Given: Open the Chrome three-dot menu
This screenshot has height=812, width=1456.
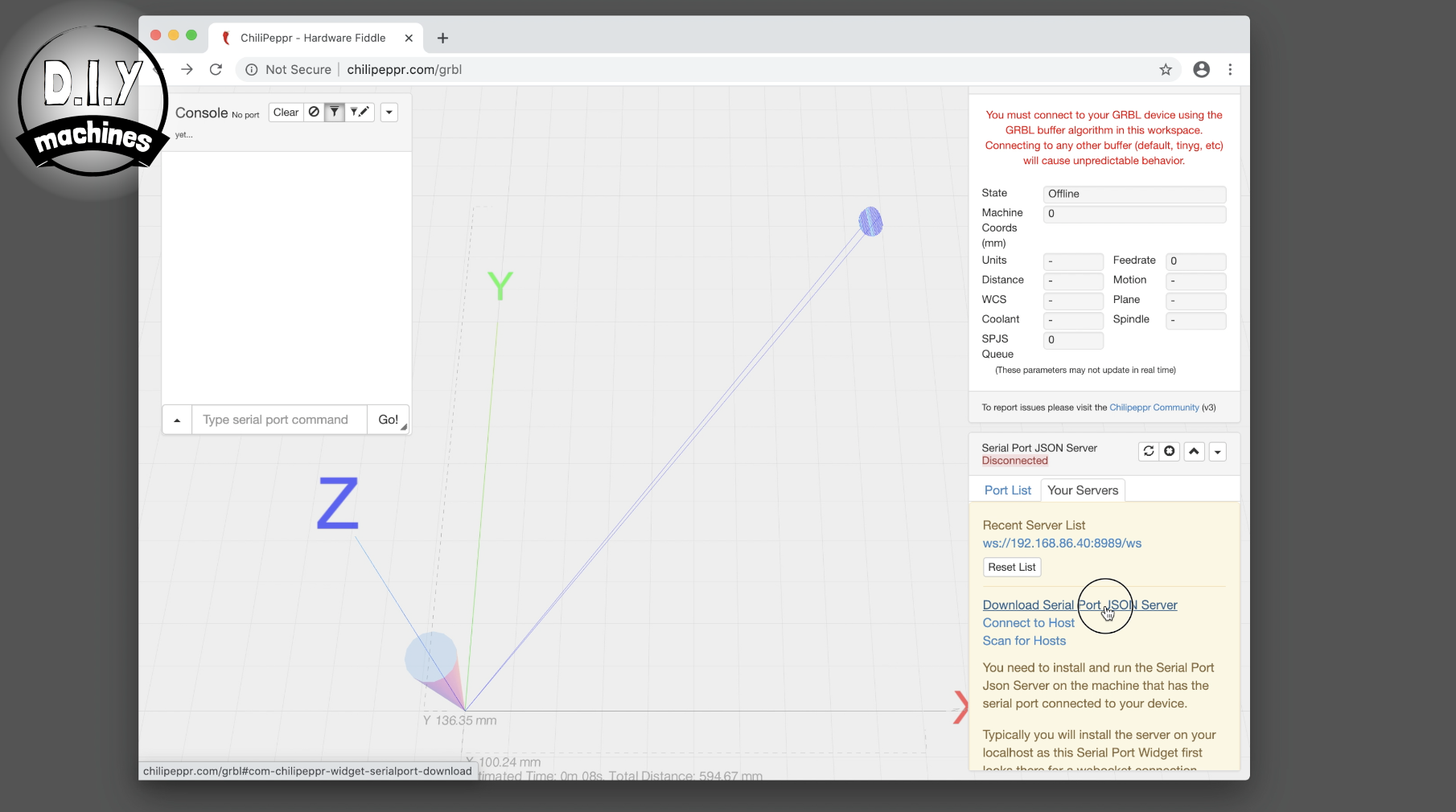Looking at the screenshot, I should pos(1230,70).
